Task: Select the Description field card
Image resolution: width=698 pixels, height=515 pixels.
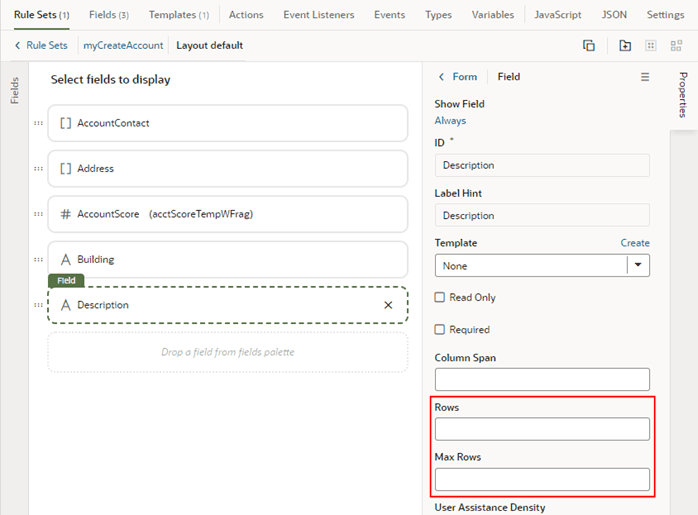Action: (x=227, y=305)
